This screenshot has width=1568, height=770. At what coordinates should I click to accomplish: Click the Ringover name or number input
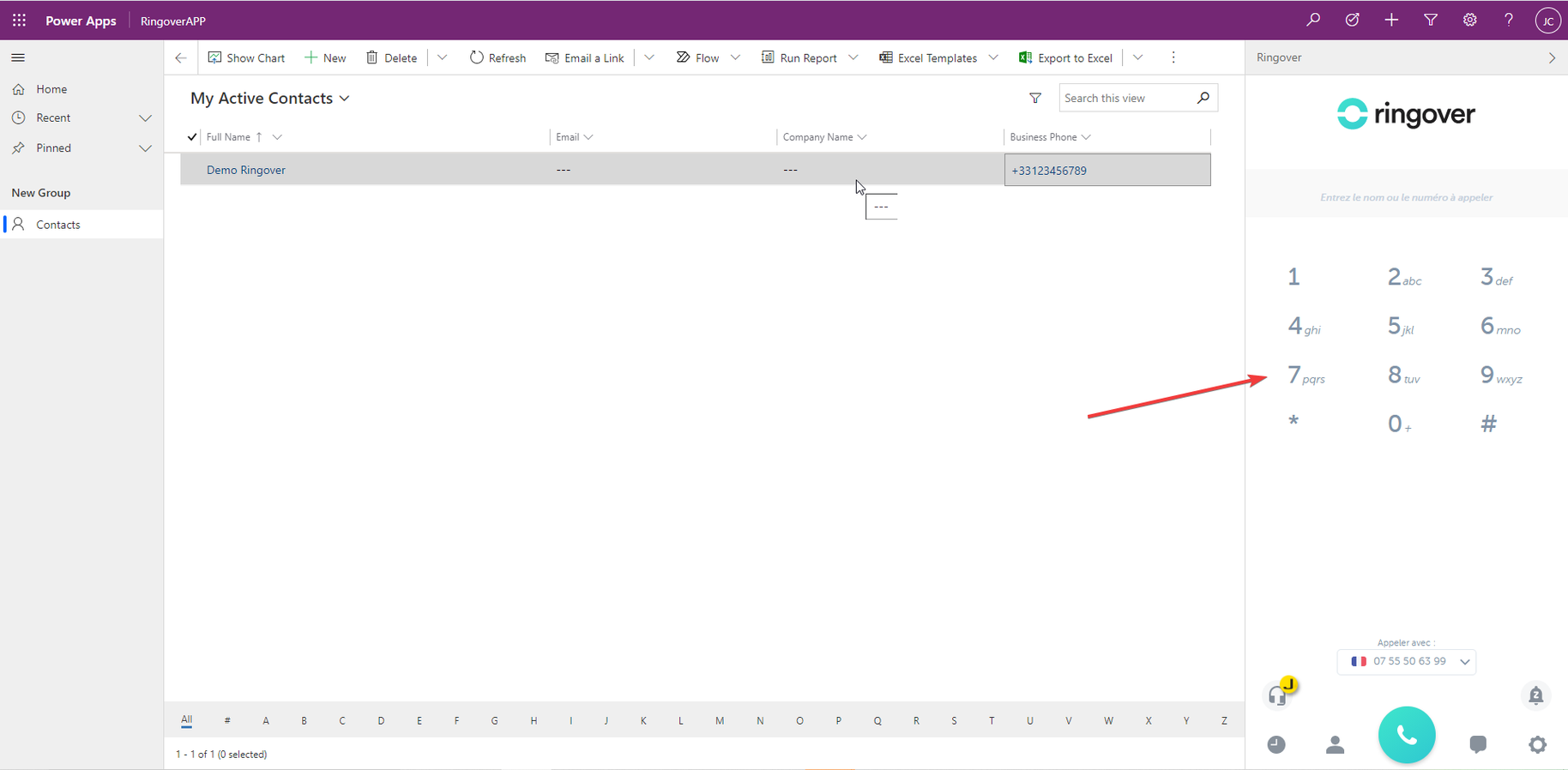click(x=1407, y=197)
